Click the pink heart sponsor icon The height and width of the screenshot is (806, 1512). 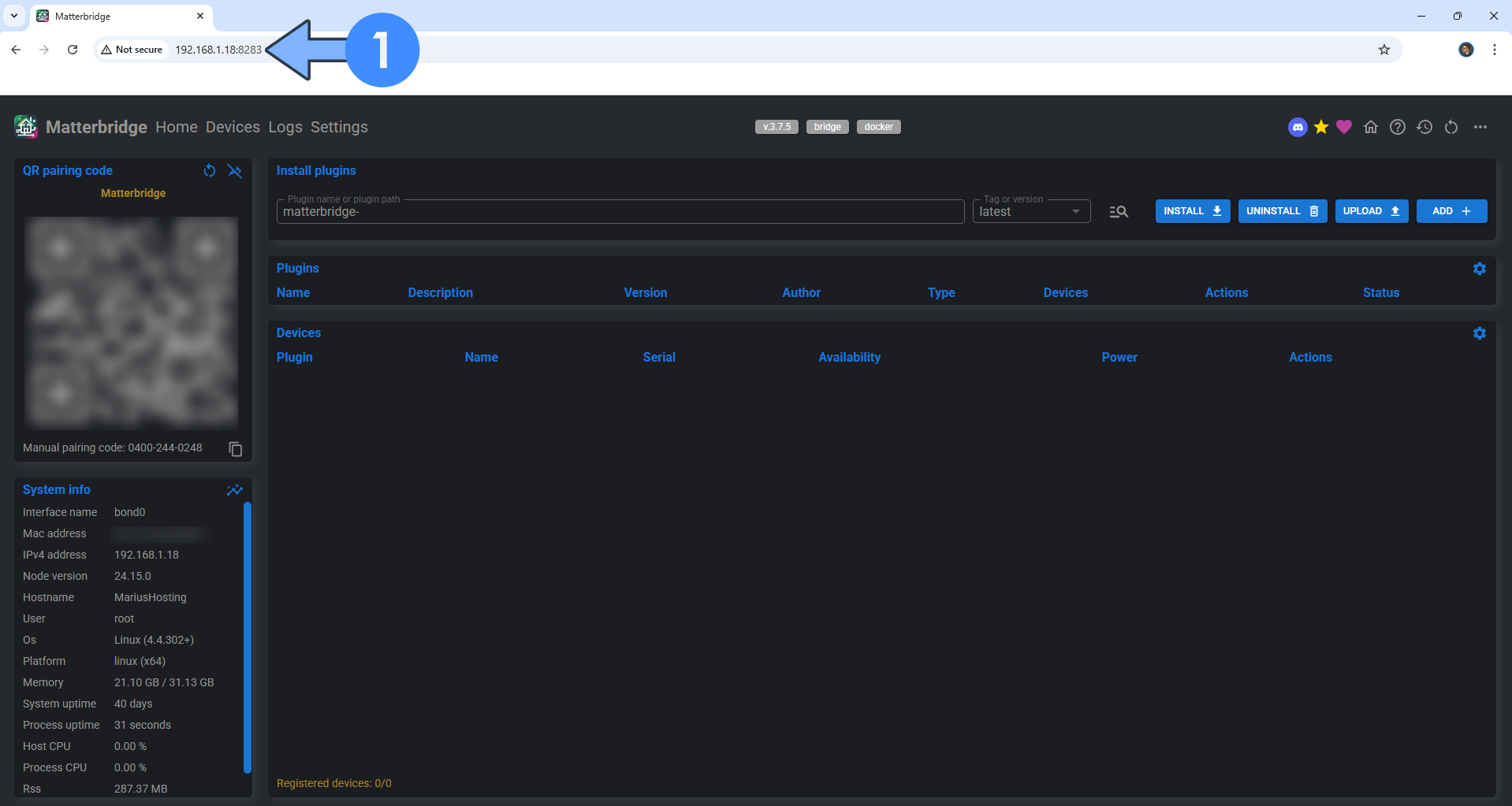tap(1344, 127)
